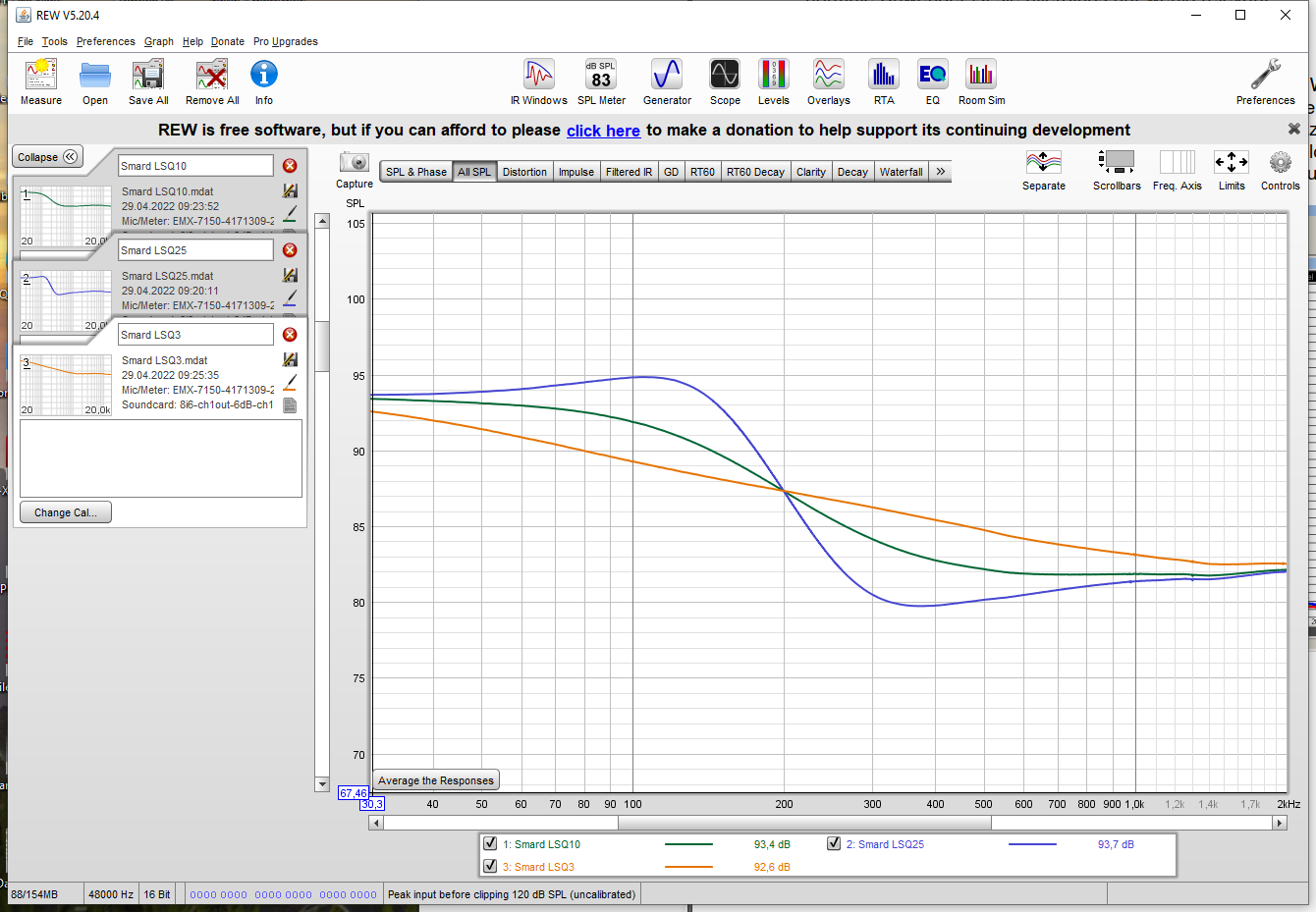The image size is (1316, 912).
Task: Open the Preferences menu
Action: (x=105, y=41)
